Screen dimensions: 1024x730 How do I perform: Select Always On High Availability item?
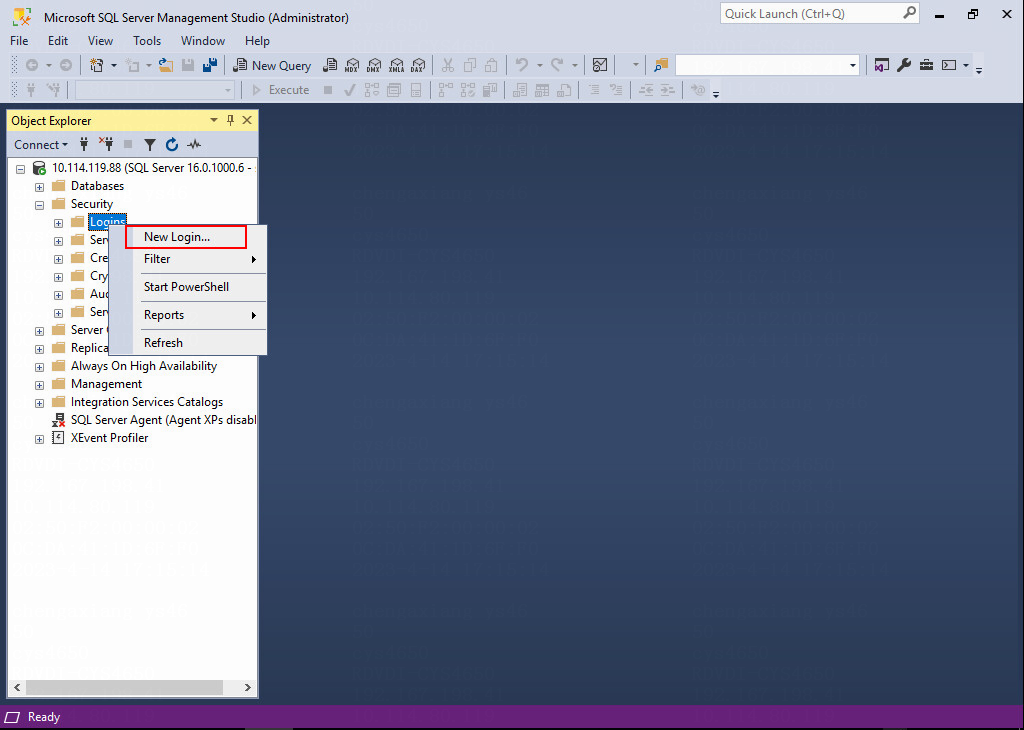tap(144, 366)
